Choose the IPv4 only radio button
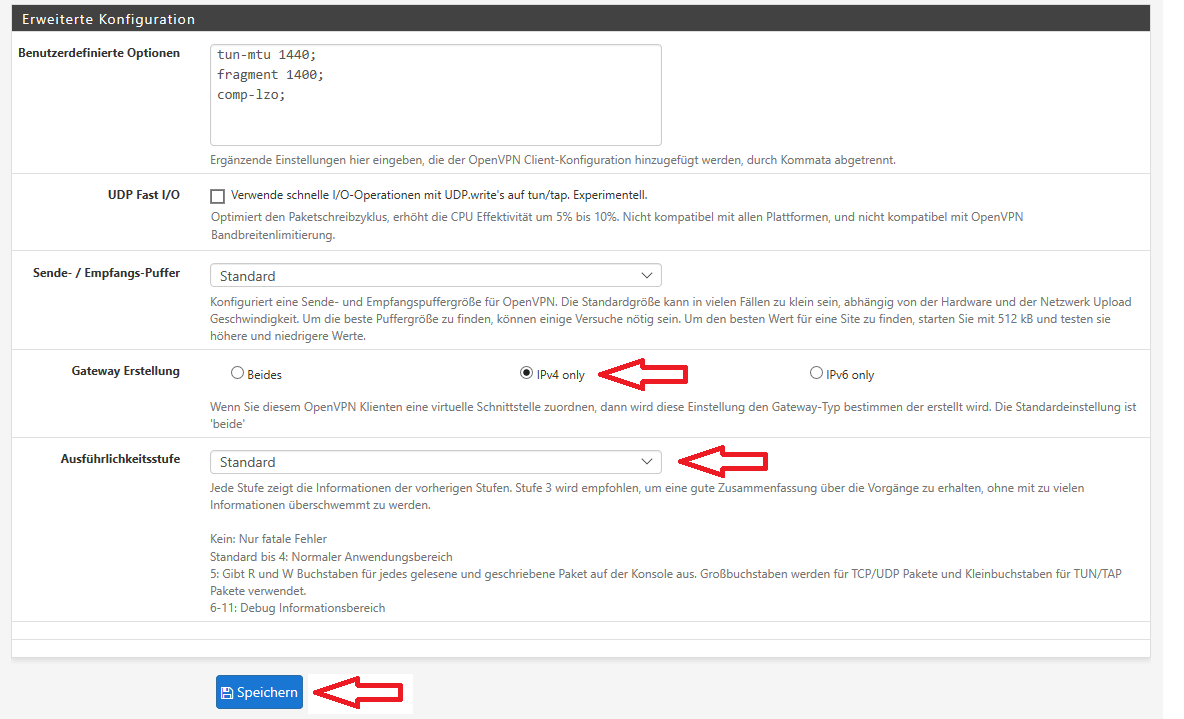 [x=526, y=374]
